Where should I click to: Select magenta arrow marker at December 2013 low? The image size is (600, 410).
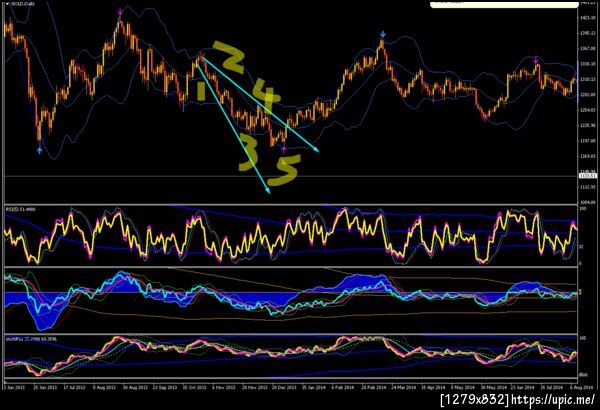click(284, 149)
